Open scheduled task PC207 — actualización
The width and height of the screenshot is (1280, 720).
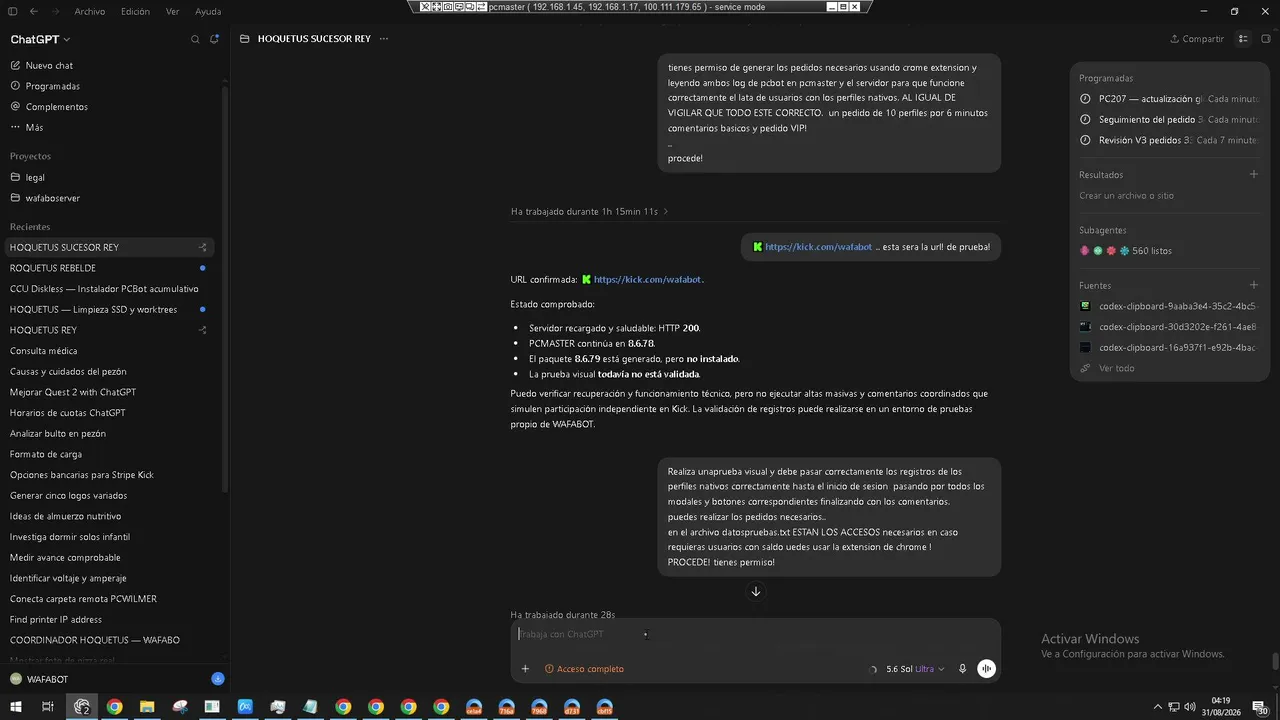click(1169, 99)
